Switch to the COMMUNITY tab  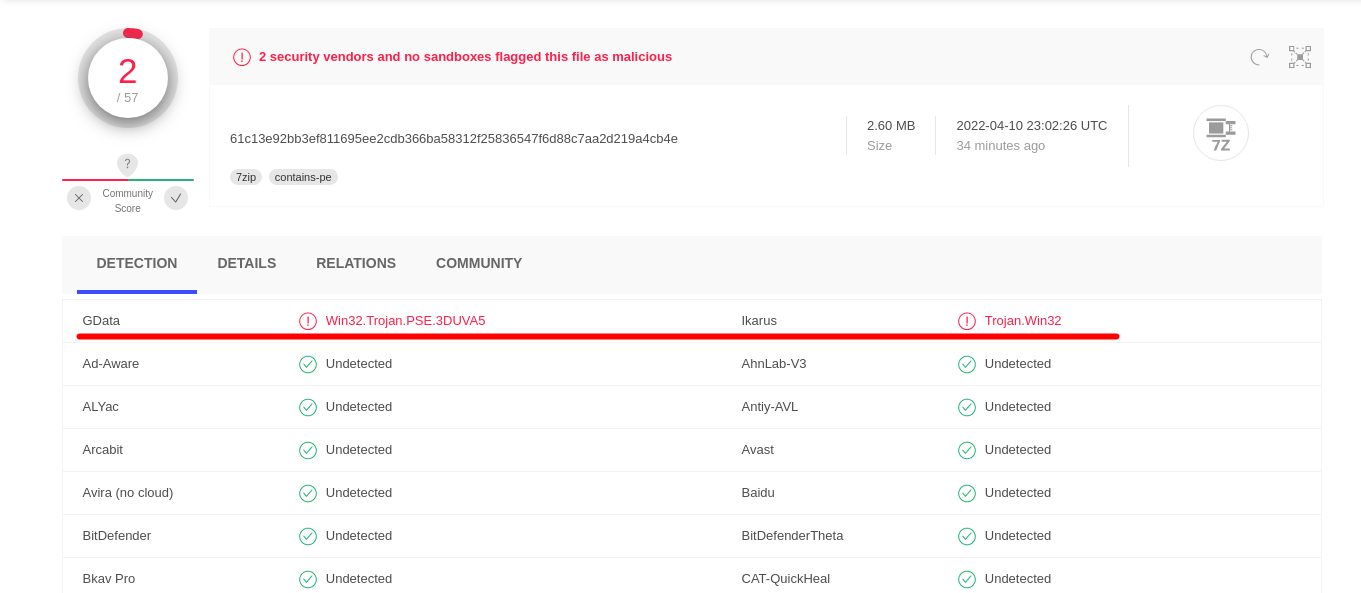point(478,263)
